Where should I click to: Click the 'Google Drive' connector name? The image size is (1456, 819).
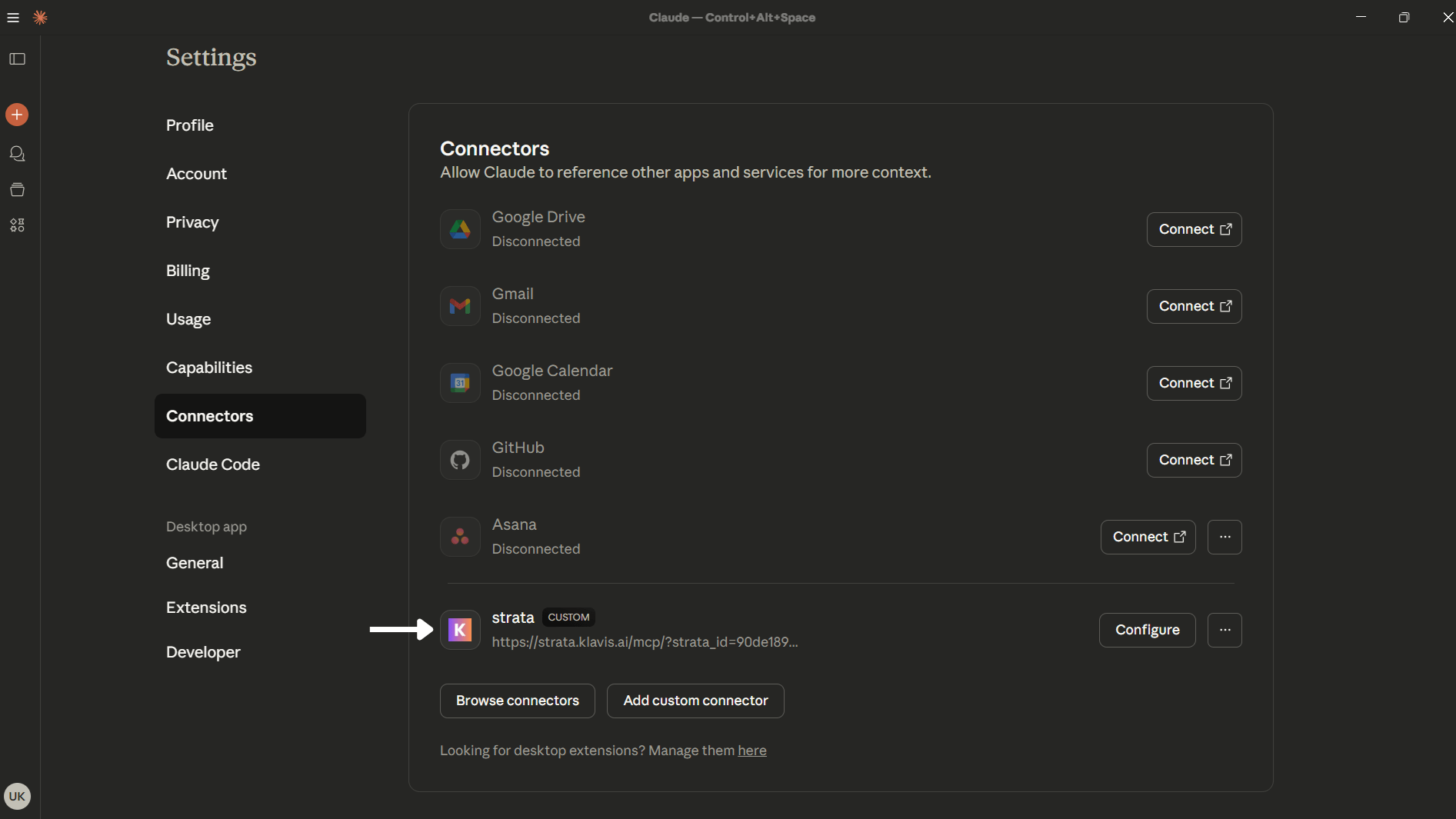click(x=538, y=217)
